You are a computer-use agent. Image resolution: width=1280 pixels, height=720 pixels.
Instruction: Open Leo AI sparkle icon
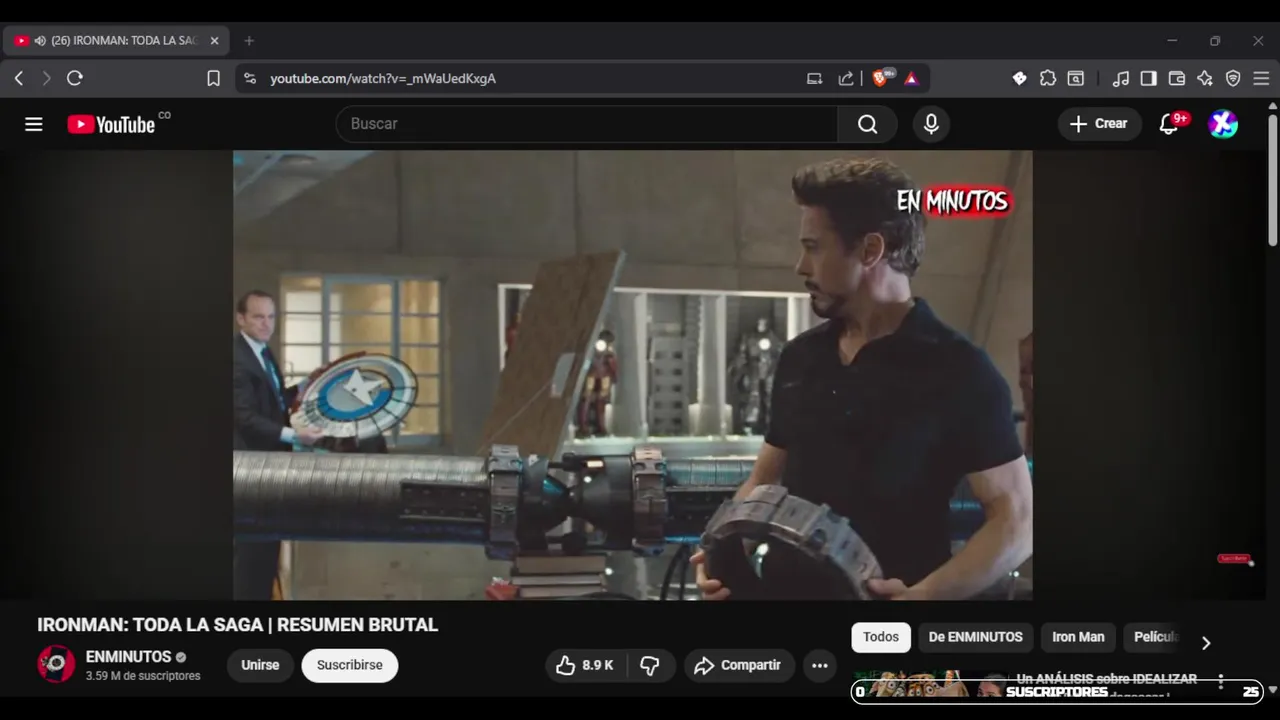tap(1205, 78)
